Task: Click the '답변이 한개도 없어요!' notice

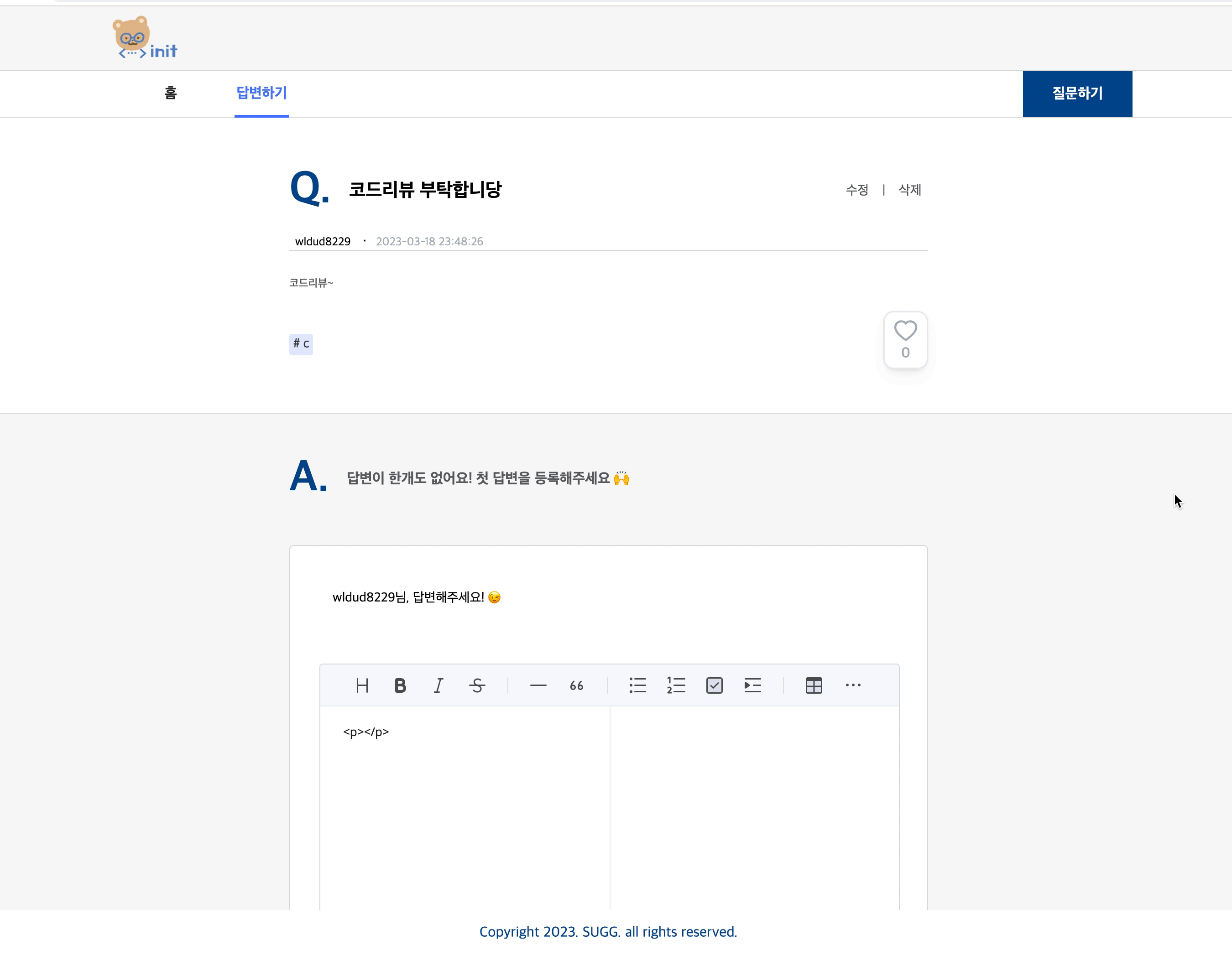Action: (x=488, y=478)
